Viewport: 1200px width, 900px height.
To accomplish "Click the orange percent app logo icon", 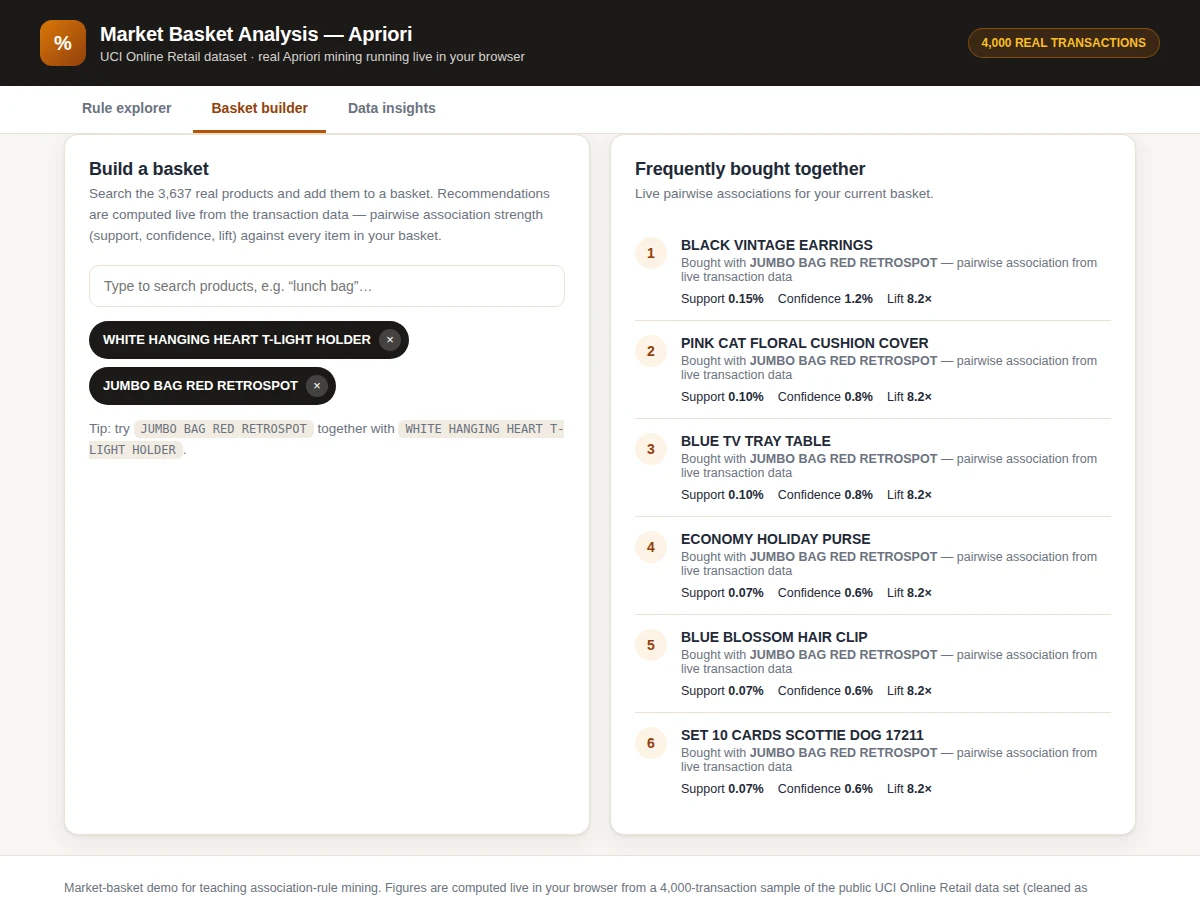I will click(x=63, y=43).
